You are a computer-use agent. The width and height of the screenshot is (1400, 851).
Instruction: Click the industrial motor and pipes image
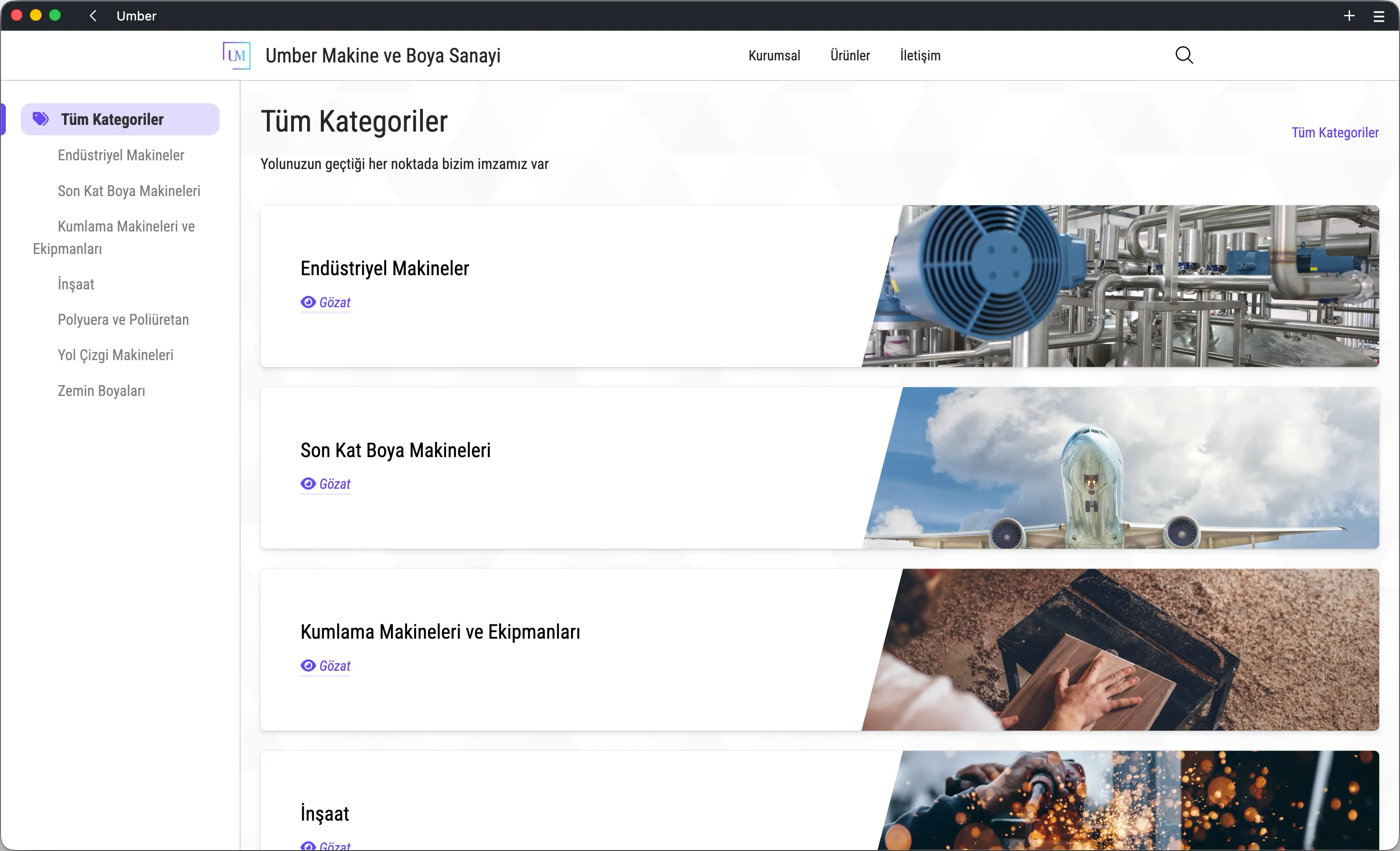click(x=1120, y=286)
